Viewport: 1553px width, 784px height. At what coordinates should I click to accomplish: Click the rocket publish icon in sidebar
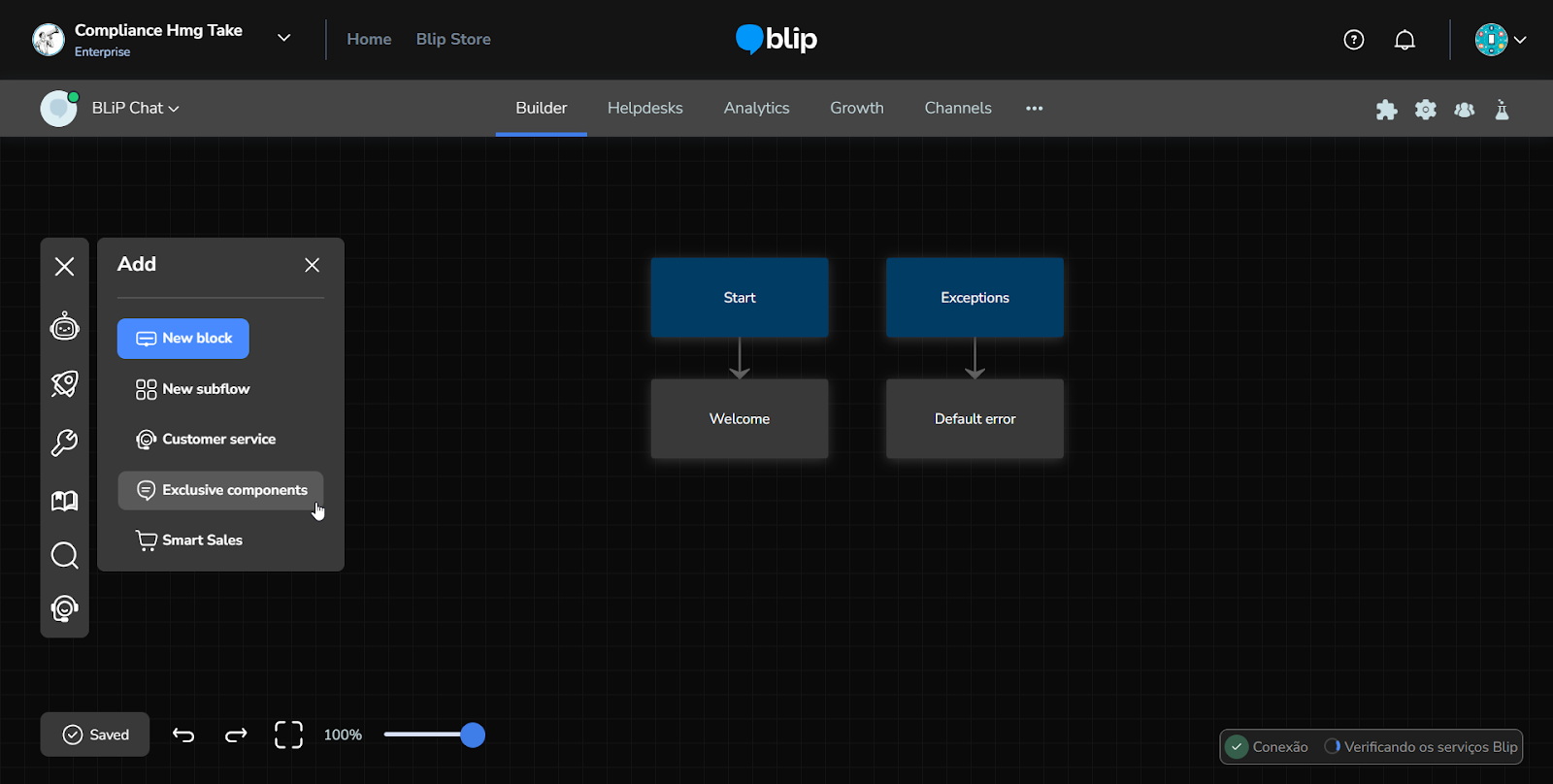64,384
